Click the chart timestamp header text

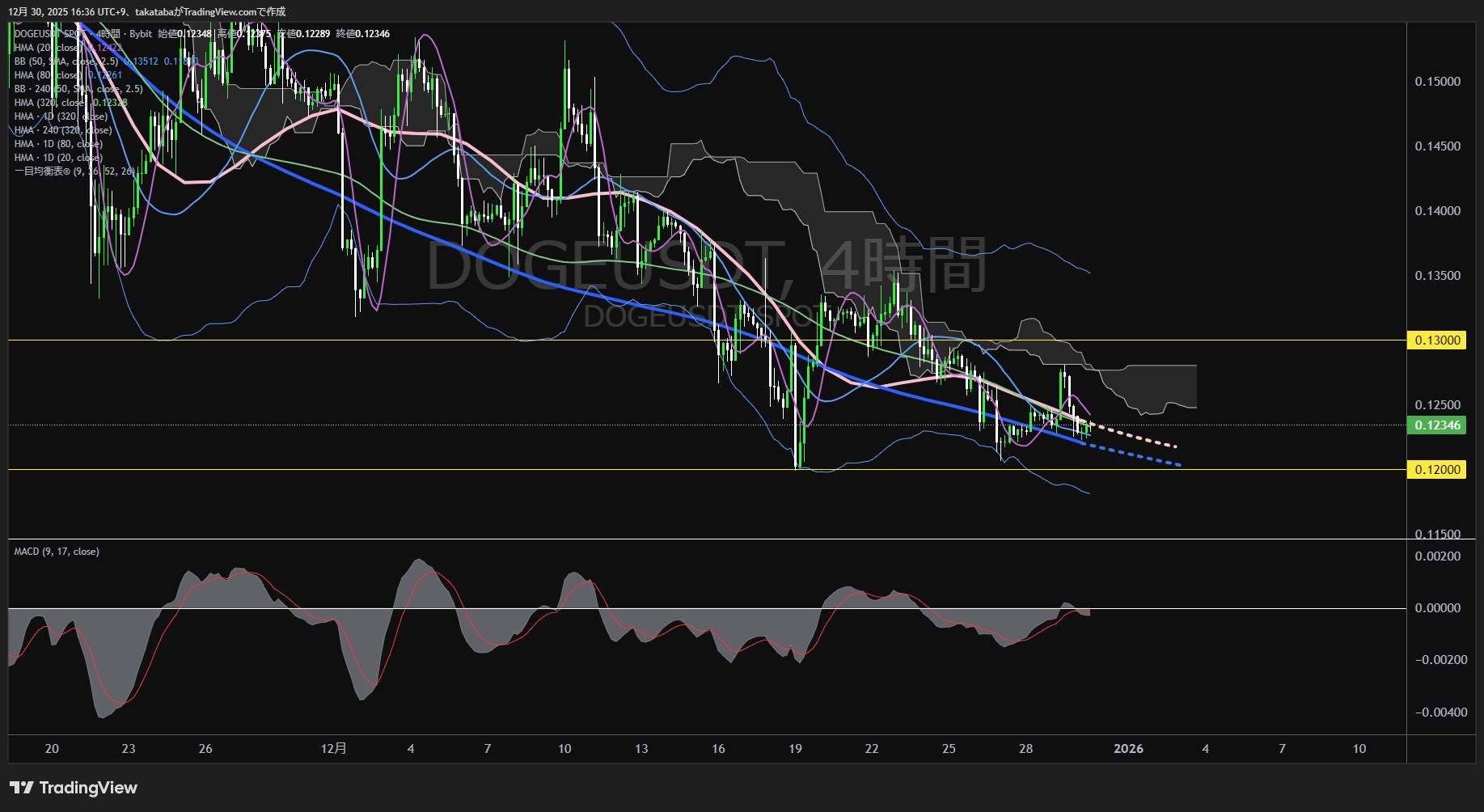point(146,12)
